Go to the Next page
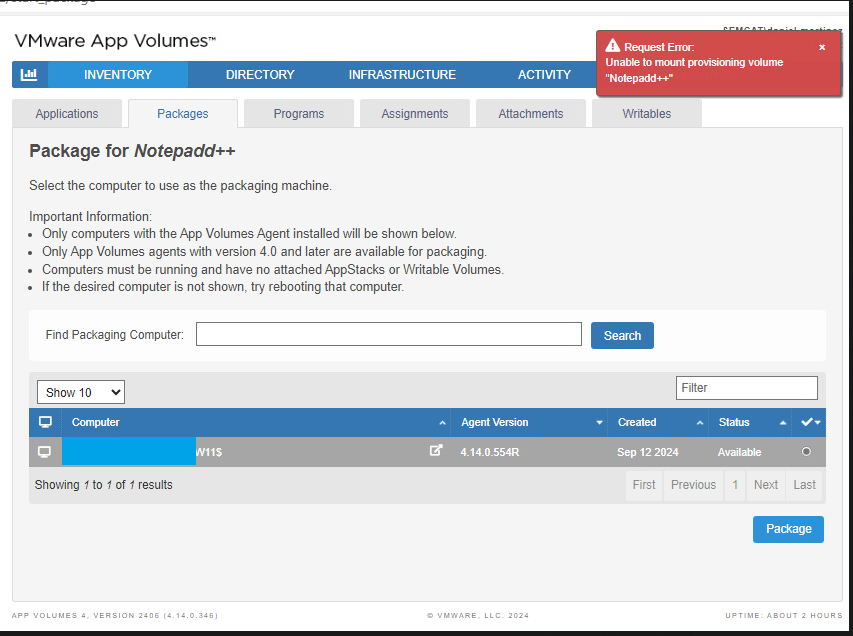Viewport: 853px width, 636px height. tap(766, 485)
